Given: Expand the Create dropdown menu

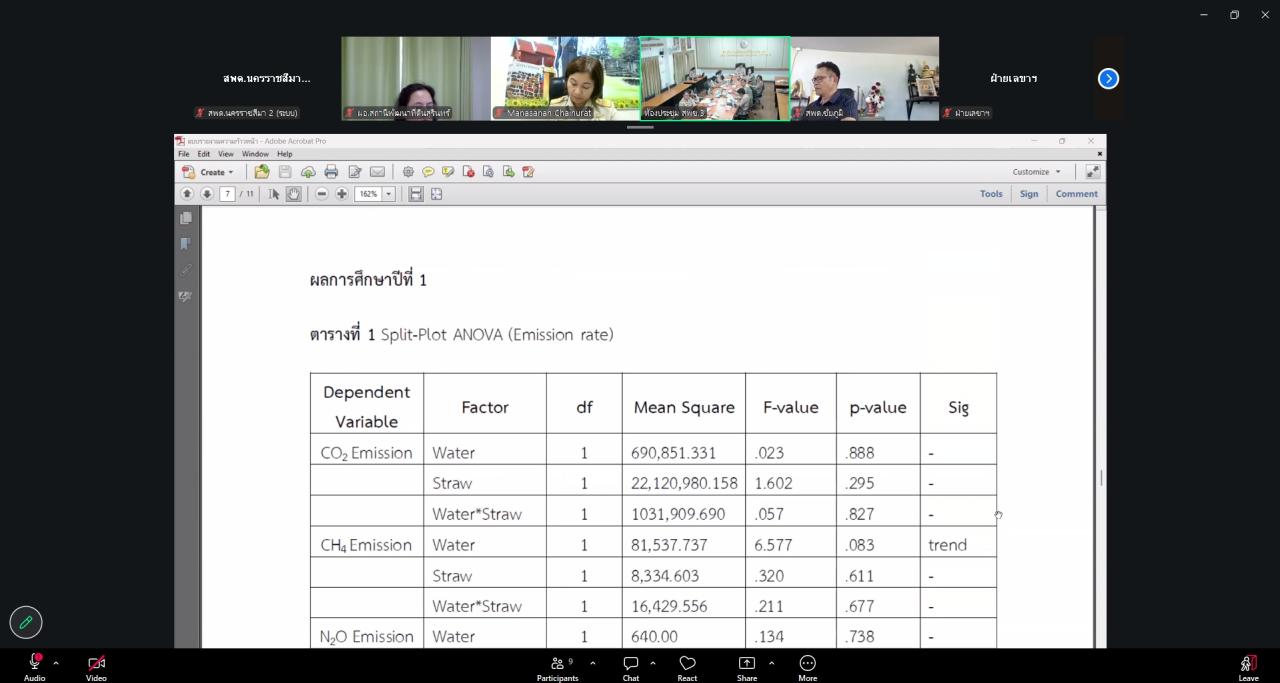Looking at the screenshot, I should pos(210,172).
